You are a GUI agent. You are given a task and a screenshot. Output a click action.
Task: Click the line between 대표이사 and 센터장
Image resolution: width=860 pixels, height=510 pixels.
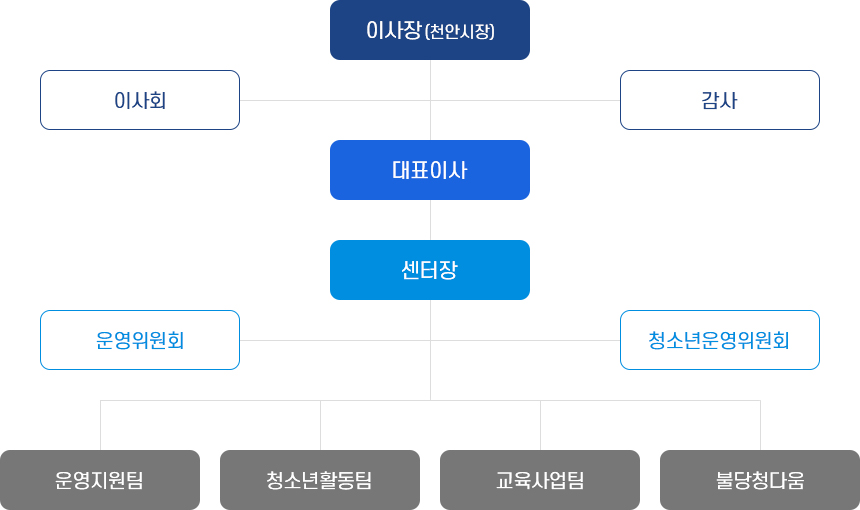click(x=431, y=220)
